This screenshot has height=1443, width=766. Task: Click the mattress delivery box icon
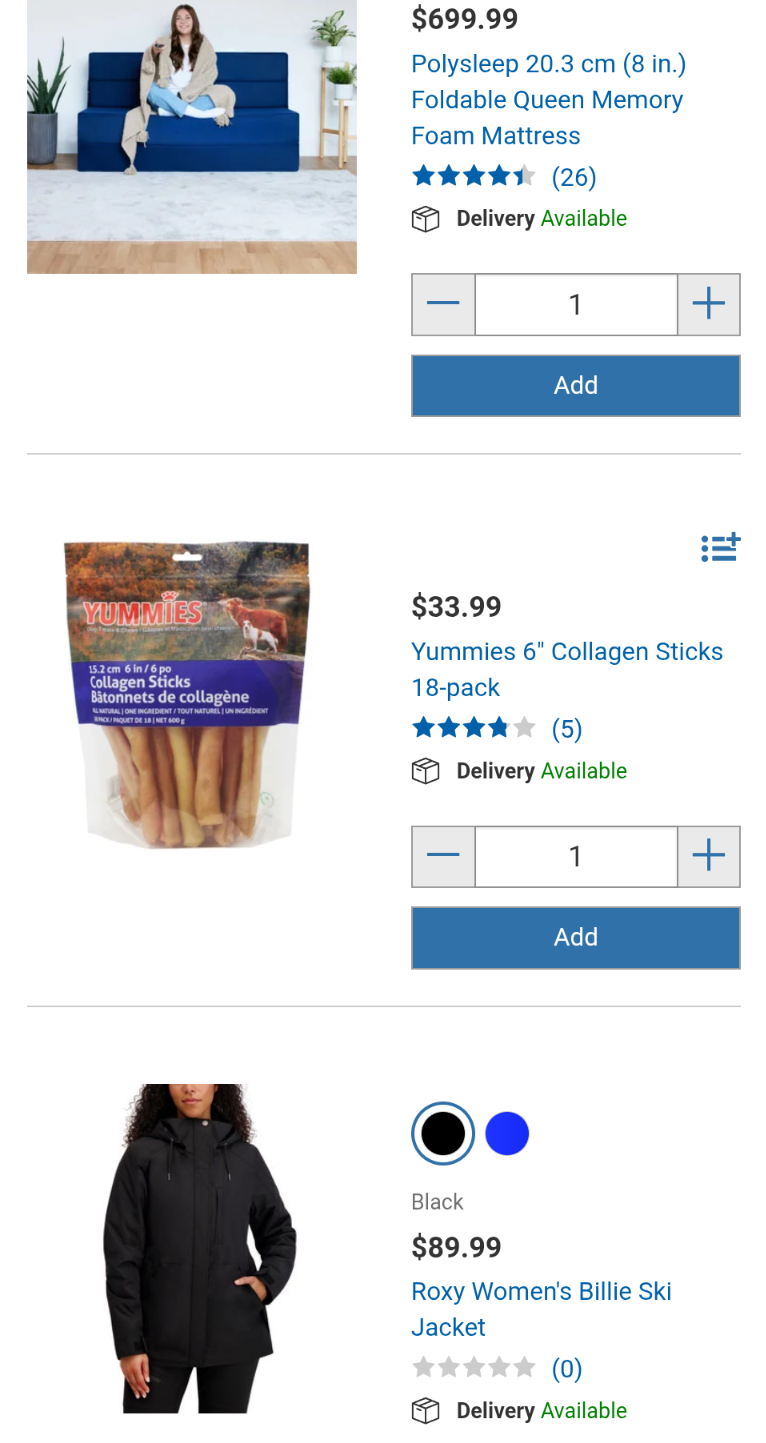[x=426, y=219]
